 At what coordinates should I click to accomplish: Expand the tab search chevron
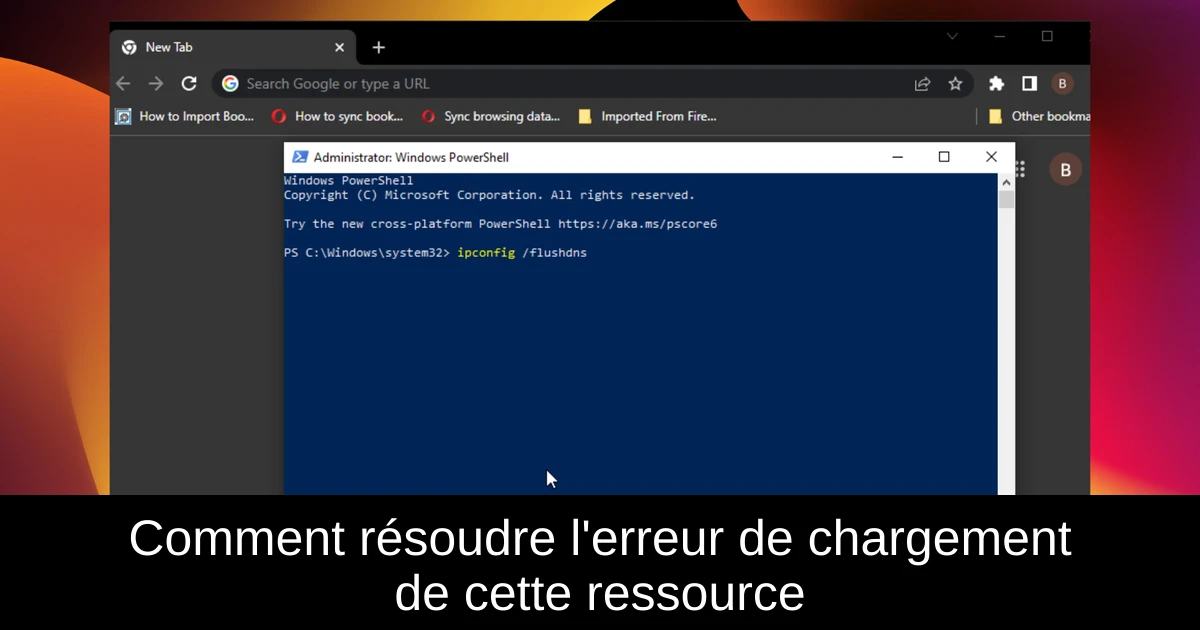[x=952, y=36]
